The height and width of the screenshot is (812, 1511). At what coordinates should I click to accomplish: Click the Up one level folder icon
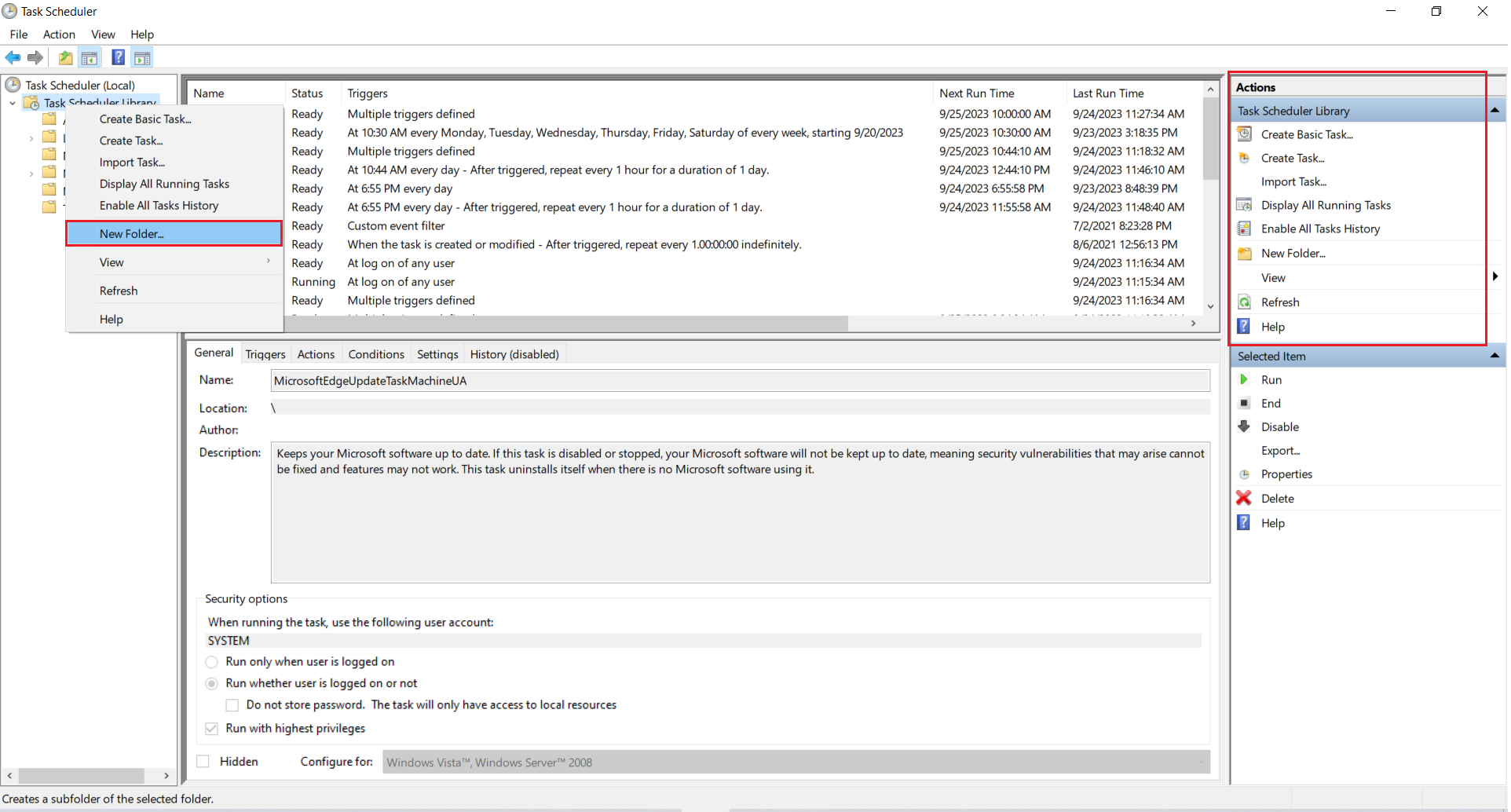click(66, 57)
